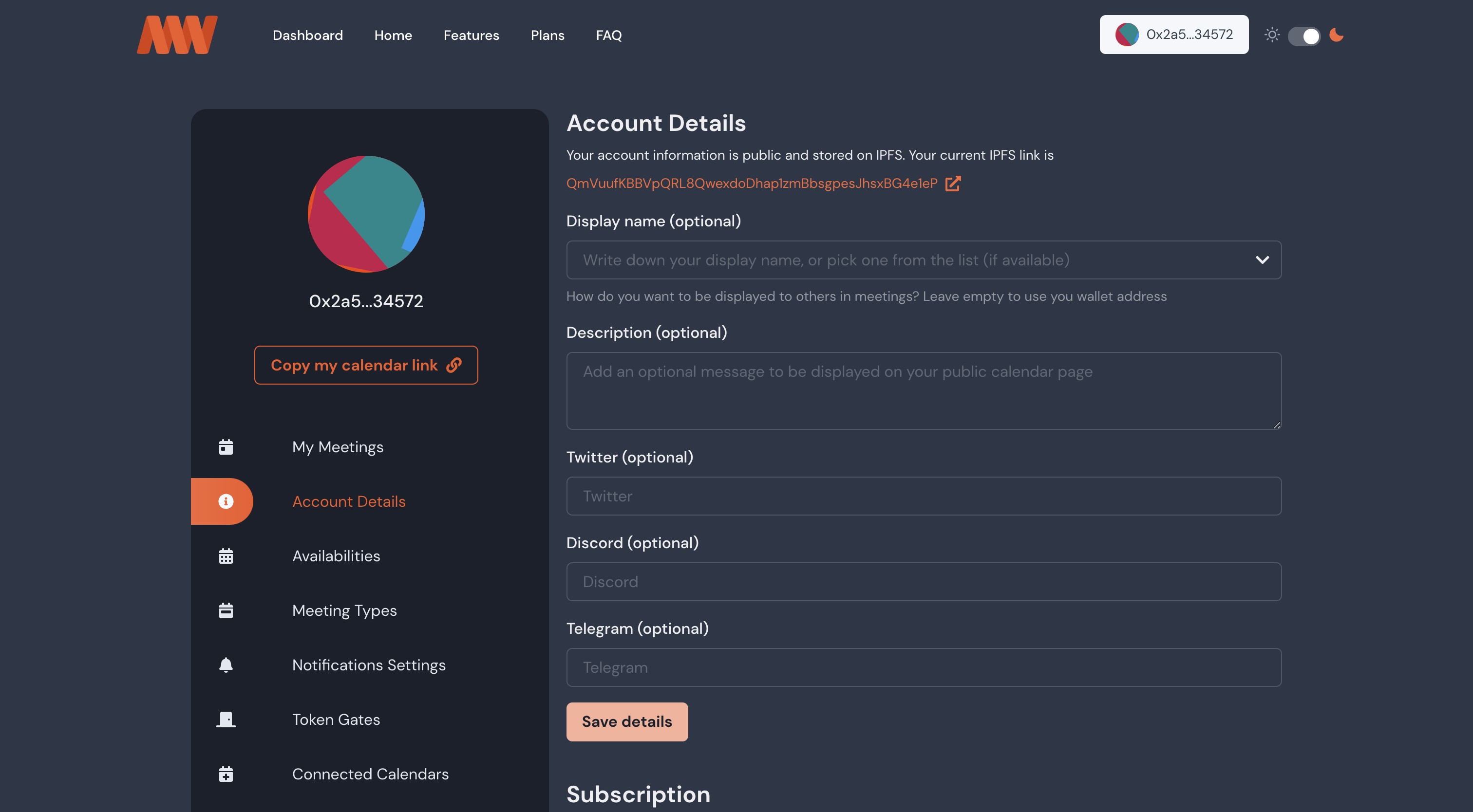Go to the Plans nav item
This screenshot has width=1473, height=812.
point(547,36)
